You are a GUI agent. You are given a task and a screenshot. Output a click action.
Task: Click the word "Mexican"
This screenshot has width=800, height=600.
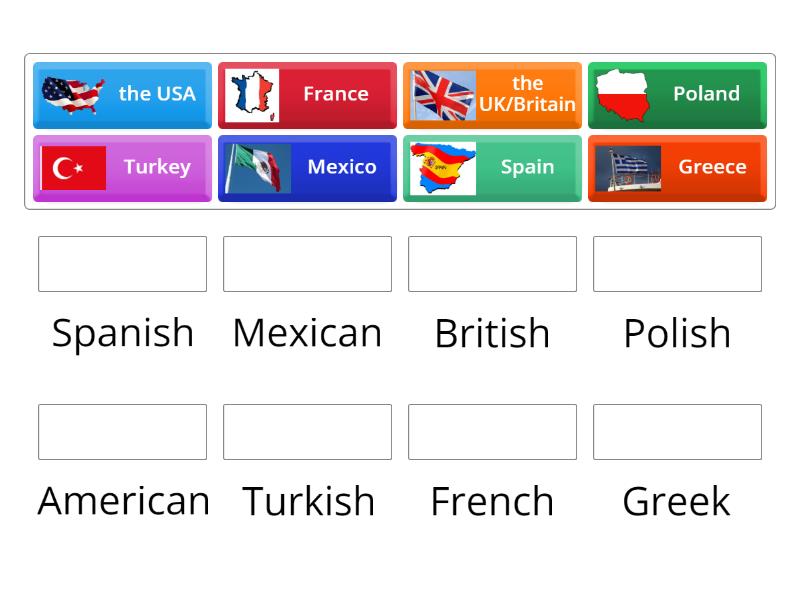[x=307, y=333]
